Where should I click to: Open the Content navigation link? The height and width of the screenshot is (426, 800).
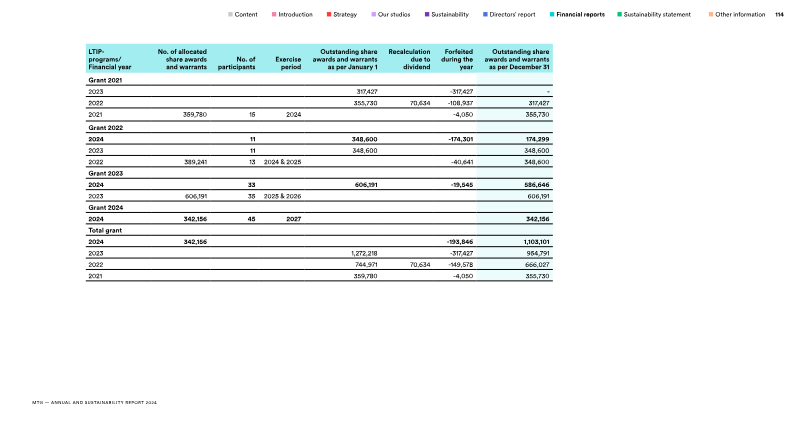pyautogui.click(x=246, y=15)
